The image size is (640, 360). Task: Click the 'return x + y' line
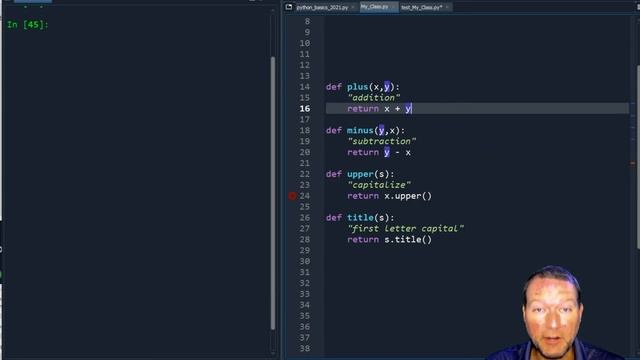(380, 109)
